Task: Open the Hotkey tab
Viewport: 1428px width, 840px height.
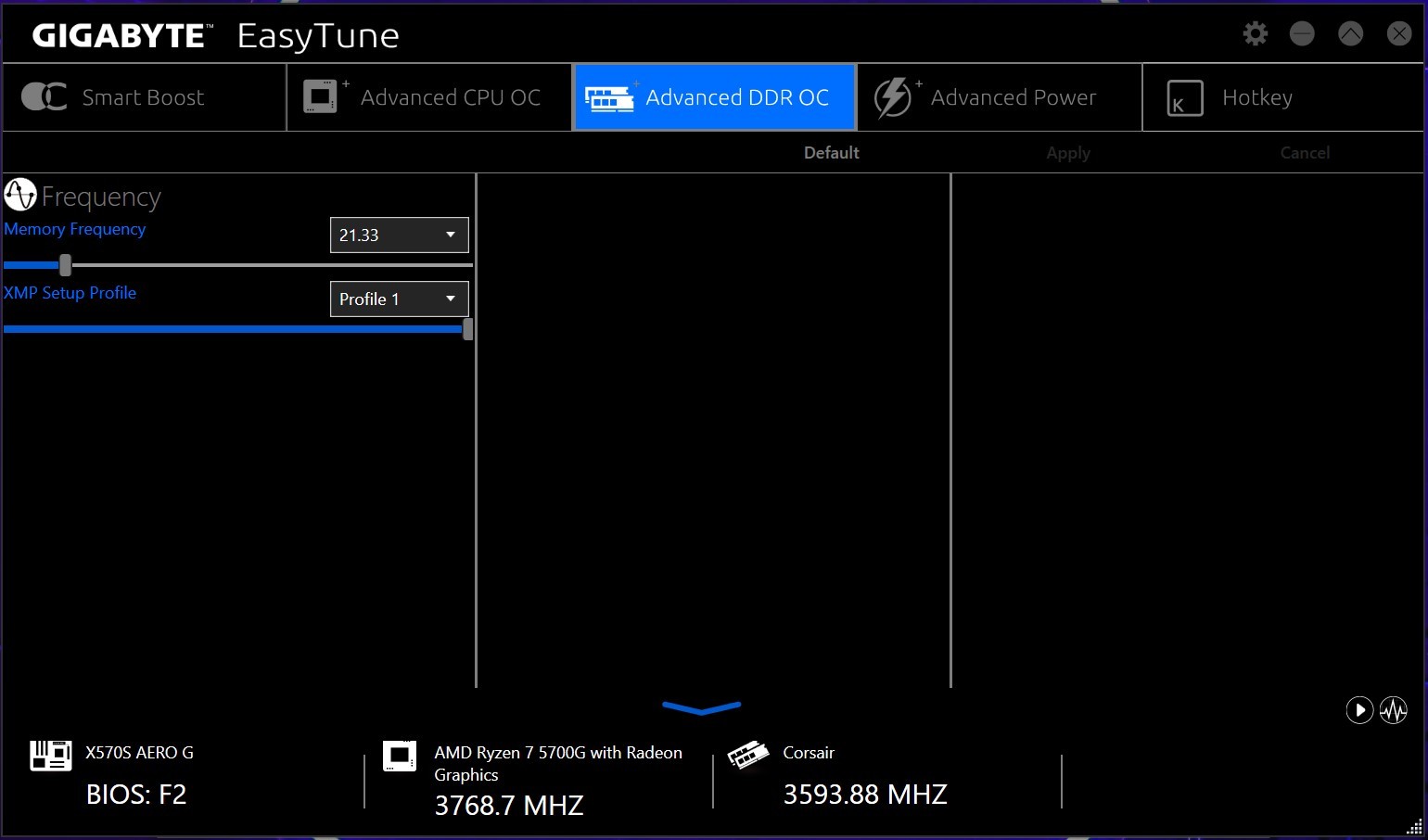Action: pyautogui.click(x=1283, y=97)
